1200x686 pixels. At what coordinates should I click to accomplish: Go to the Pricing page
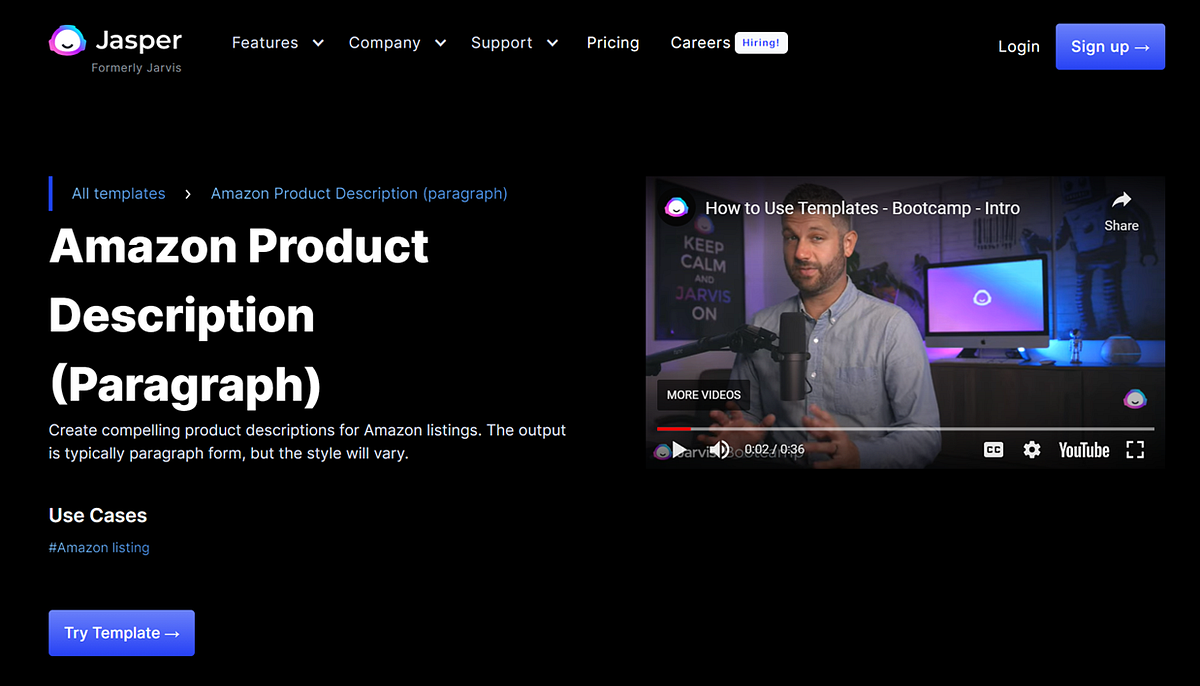[613, 43]
